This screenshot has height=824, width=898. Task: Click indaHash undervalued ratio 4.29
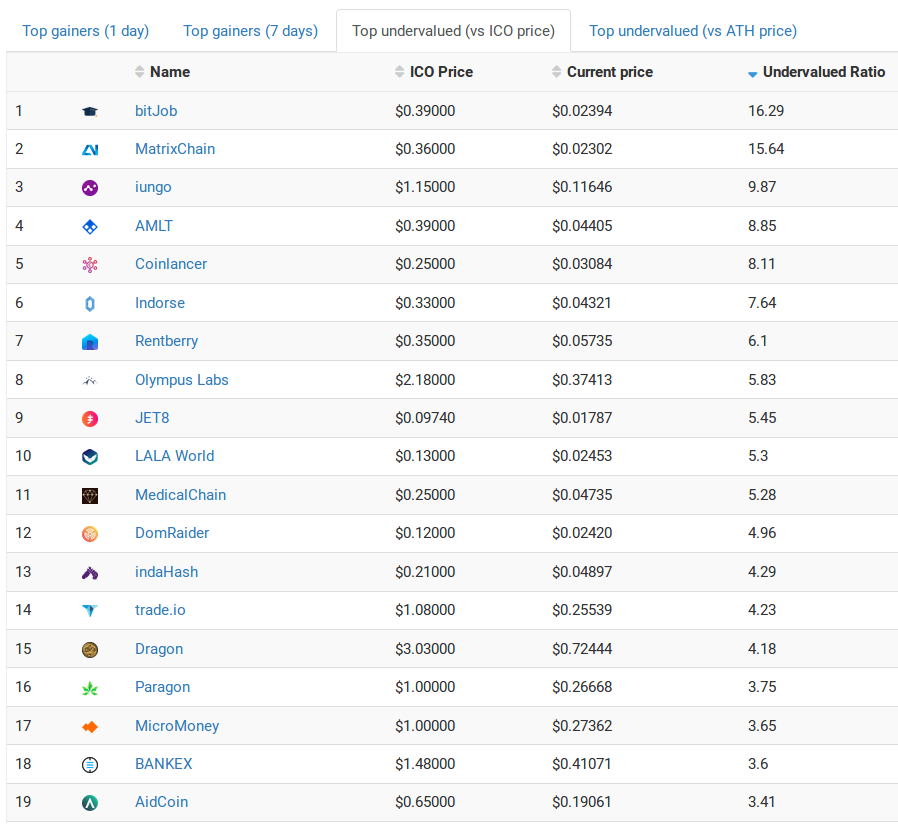point(762,571)
